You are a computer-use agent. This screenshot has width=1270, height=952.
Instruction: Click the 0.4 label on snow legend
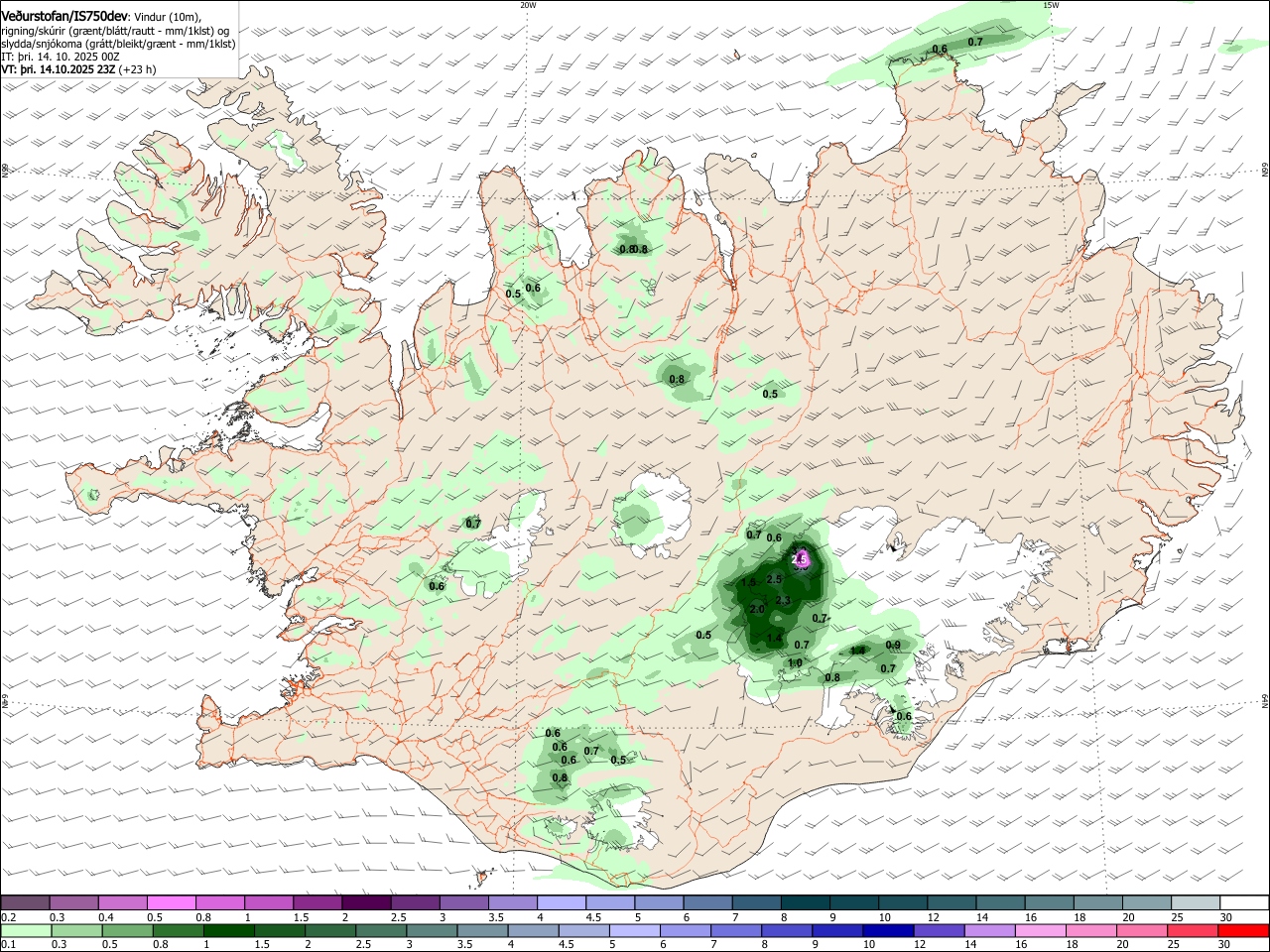[106, 918]
